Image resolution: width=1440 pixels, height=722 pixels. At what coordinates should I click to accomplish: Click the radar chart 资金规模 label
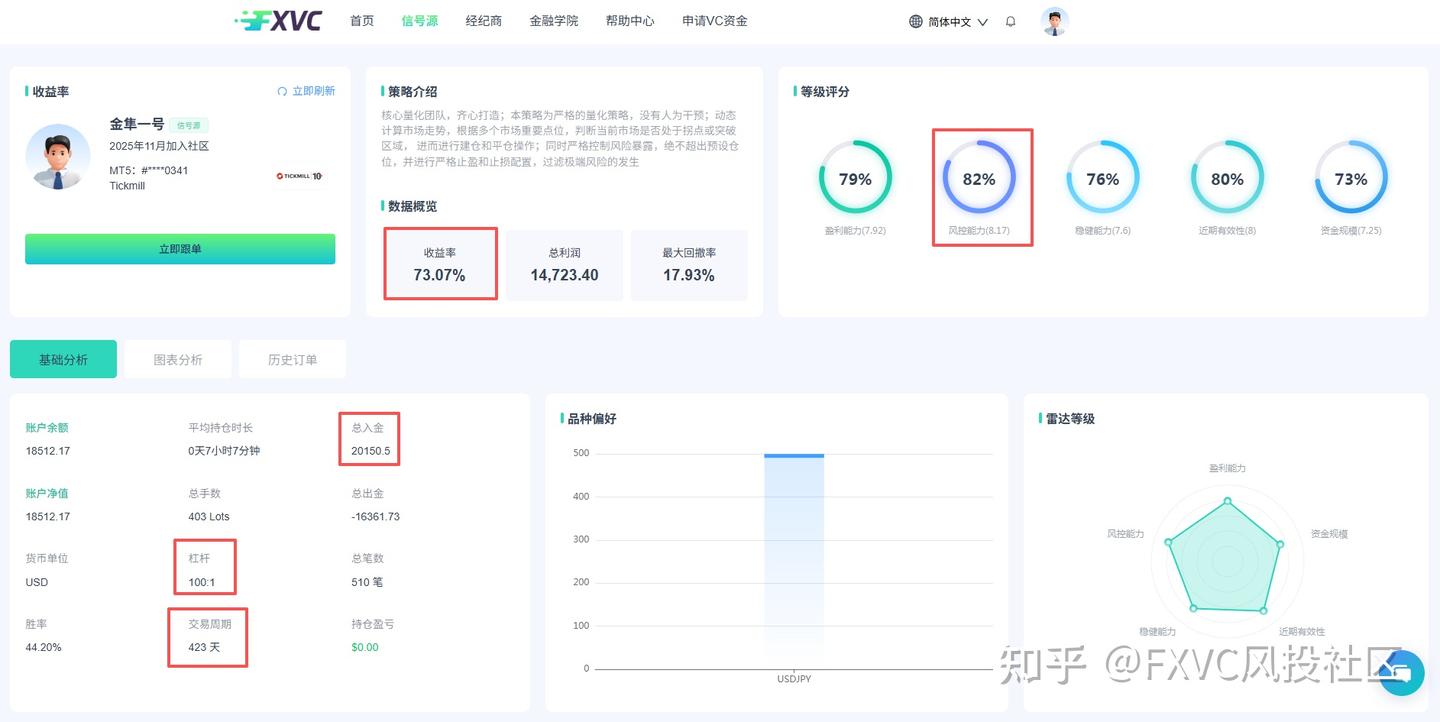(x=1329, y=534)
